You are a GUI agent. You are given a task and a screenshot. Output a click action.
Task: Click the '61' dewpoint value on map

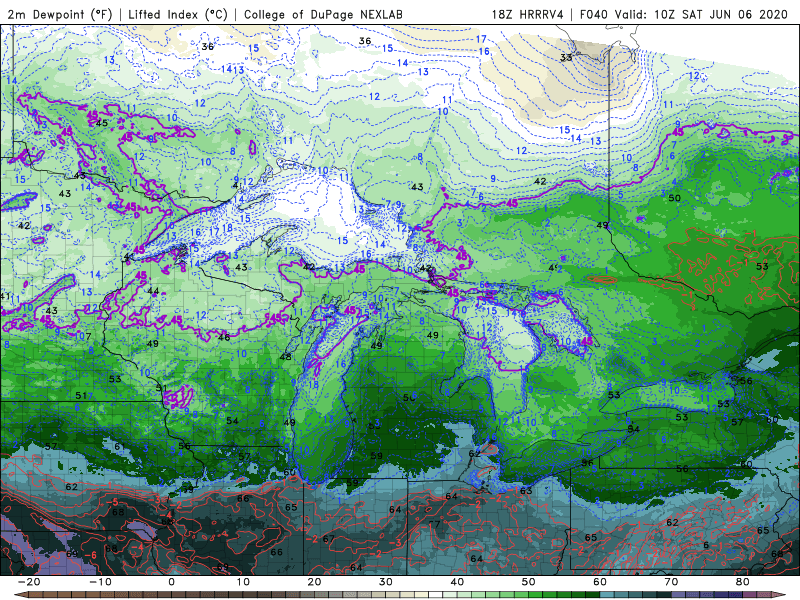(119, 446)
